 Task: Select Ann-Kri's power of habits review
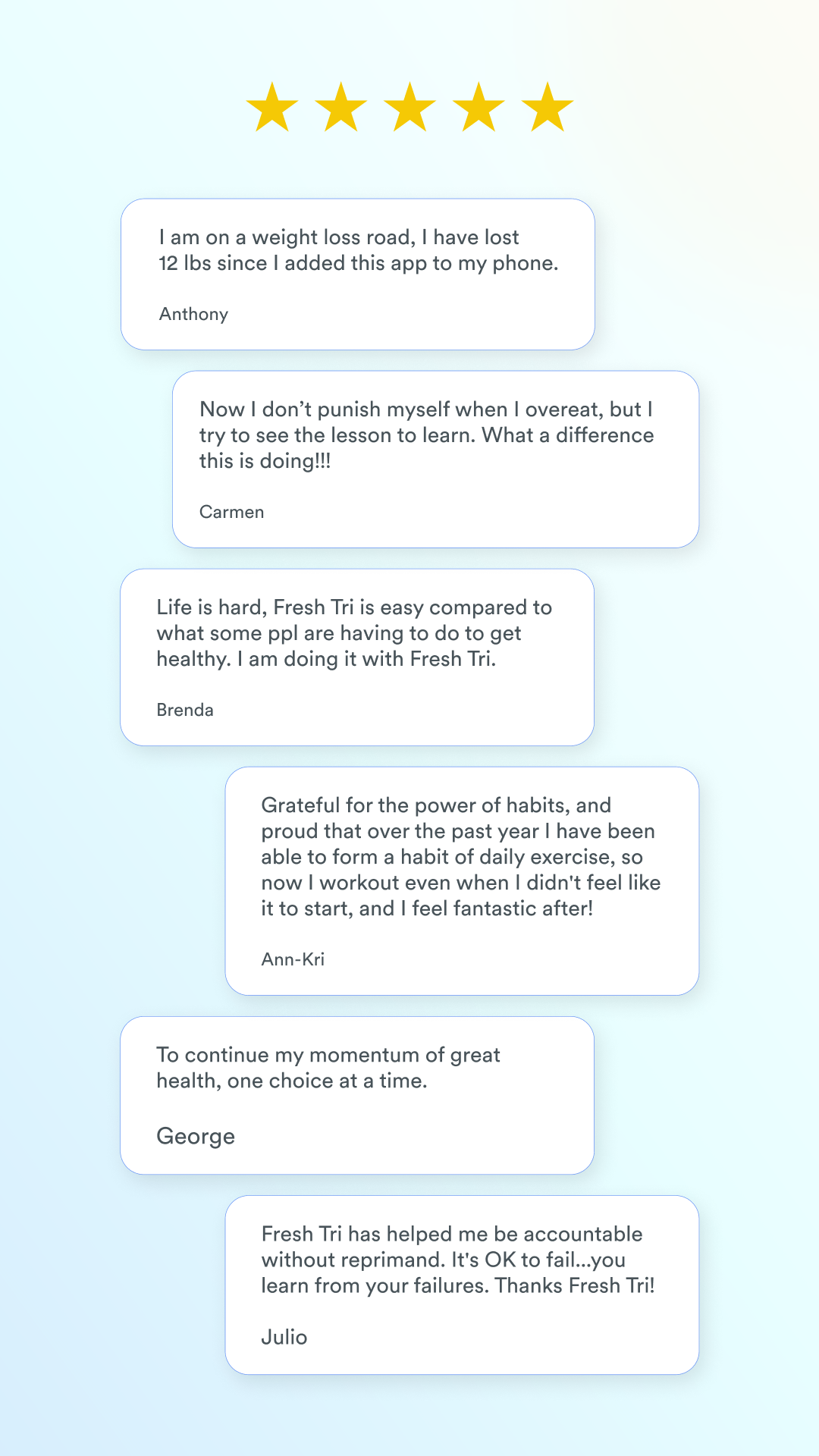coord(462,881)
